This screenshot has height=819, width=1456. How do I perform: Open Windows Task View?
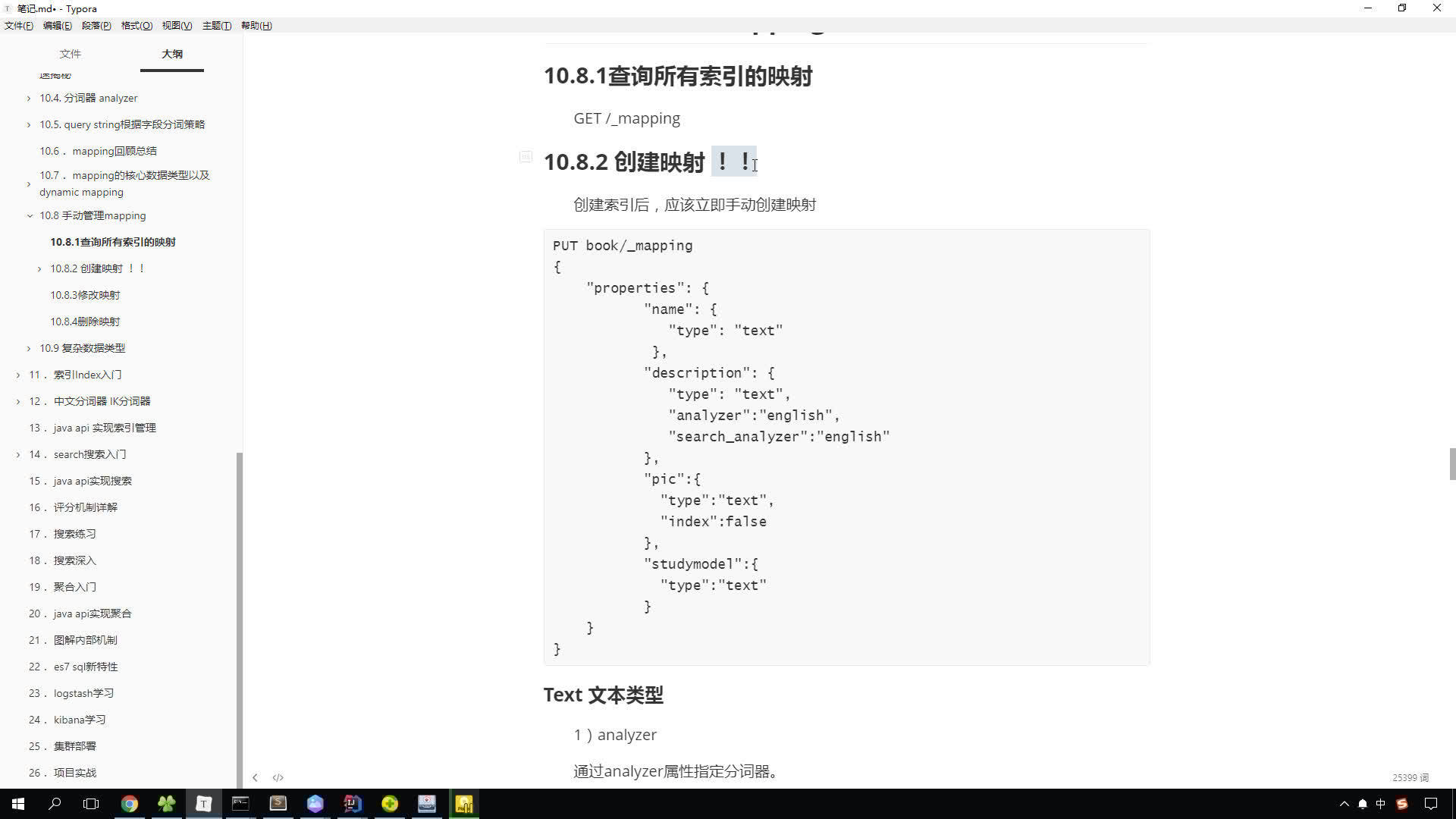(x=91, y=804)
